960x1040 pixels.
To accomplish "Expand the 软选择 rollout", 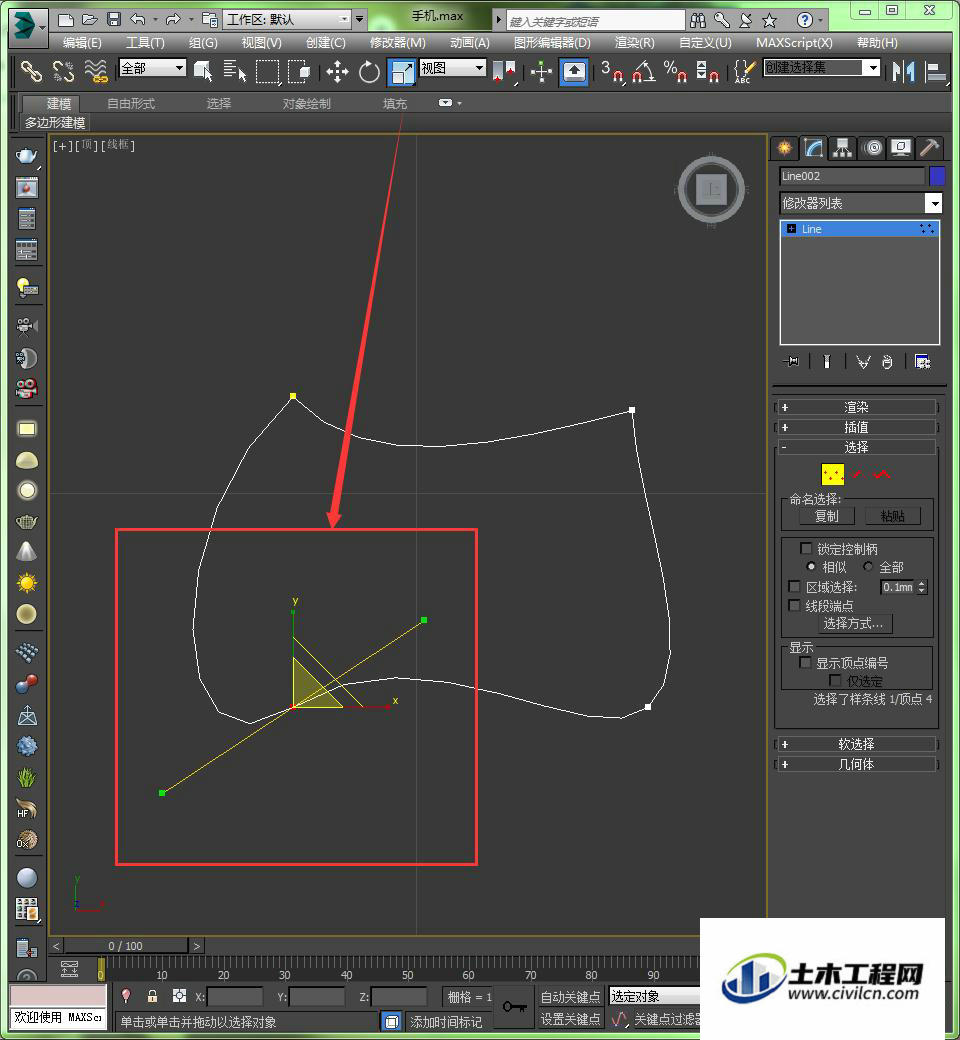I will pos(856,744).
